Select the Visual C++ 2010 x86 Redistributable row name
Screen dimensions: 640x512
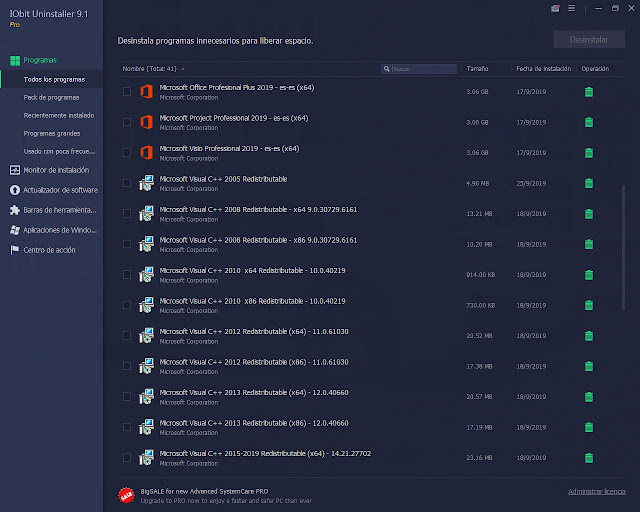(252, 301)
